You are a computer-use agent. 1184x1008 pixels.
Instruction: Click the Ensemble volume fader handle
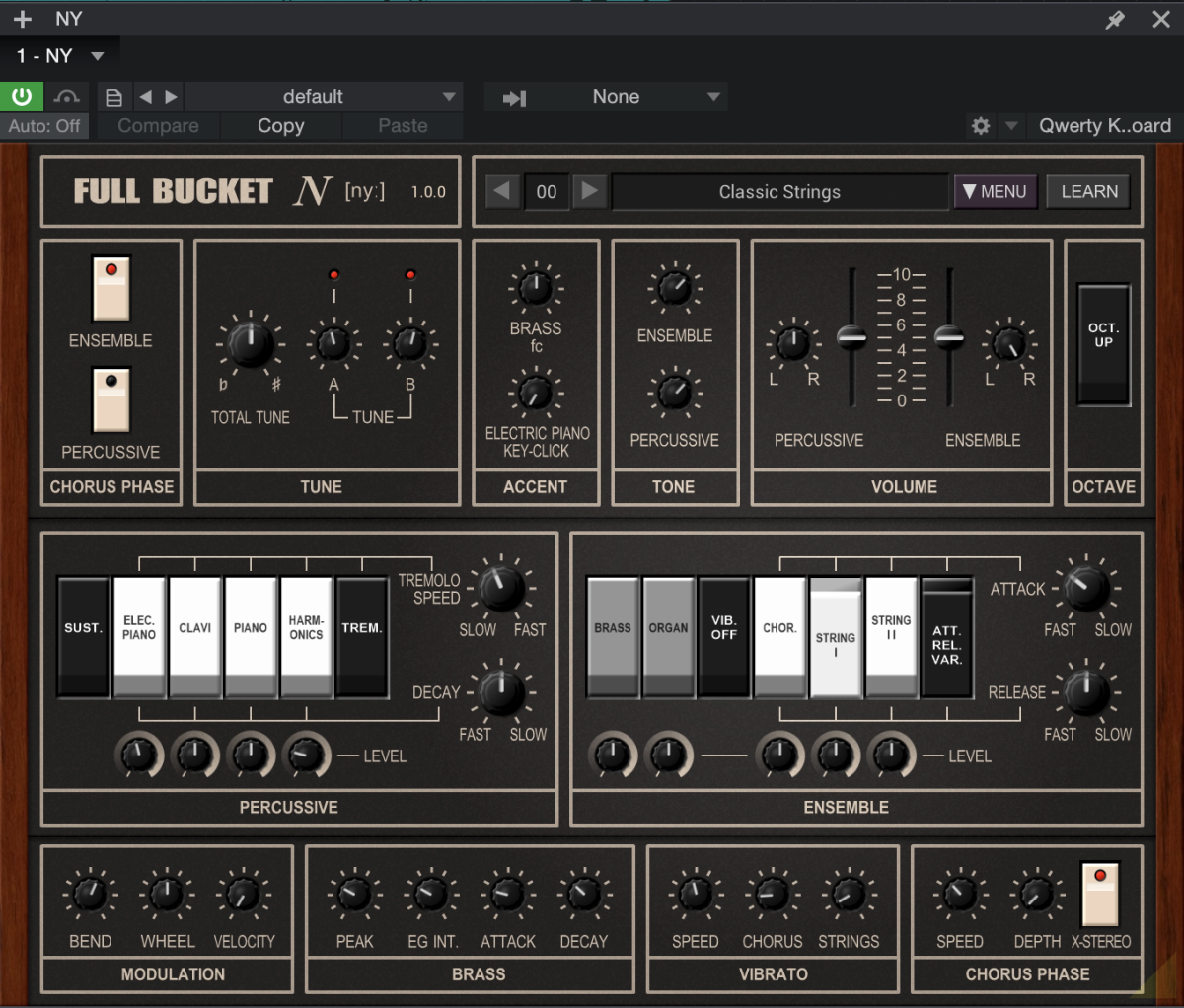949,337
